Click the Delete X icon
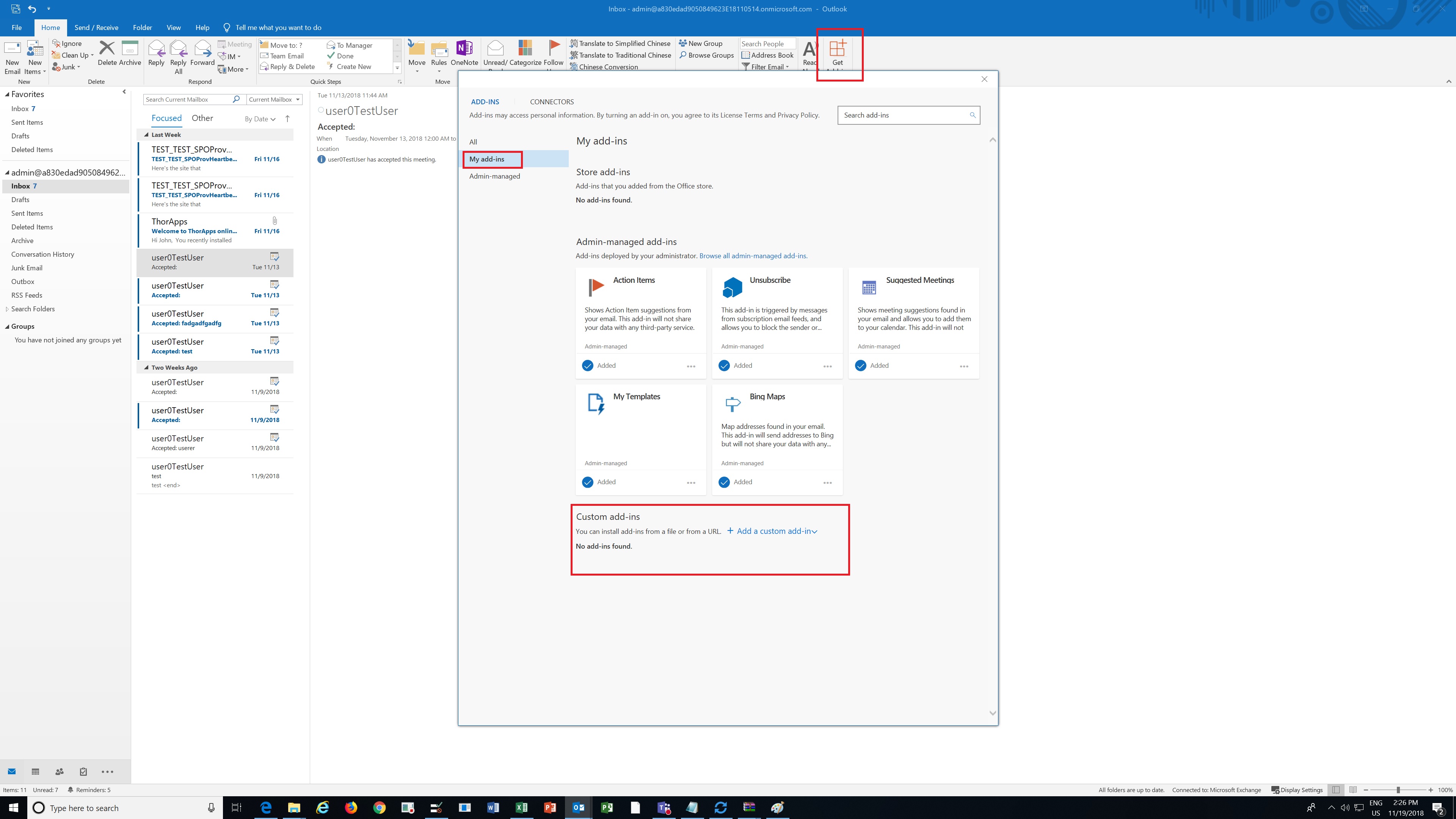1456x819 pixels. 107,48
